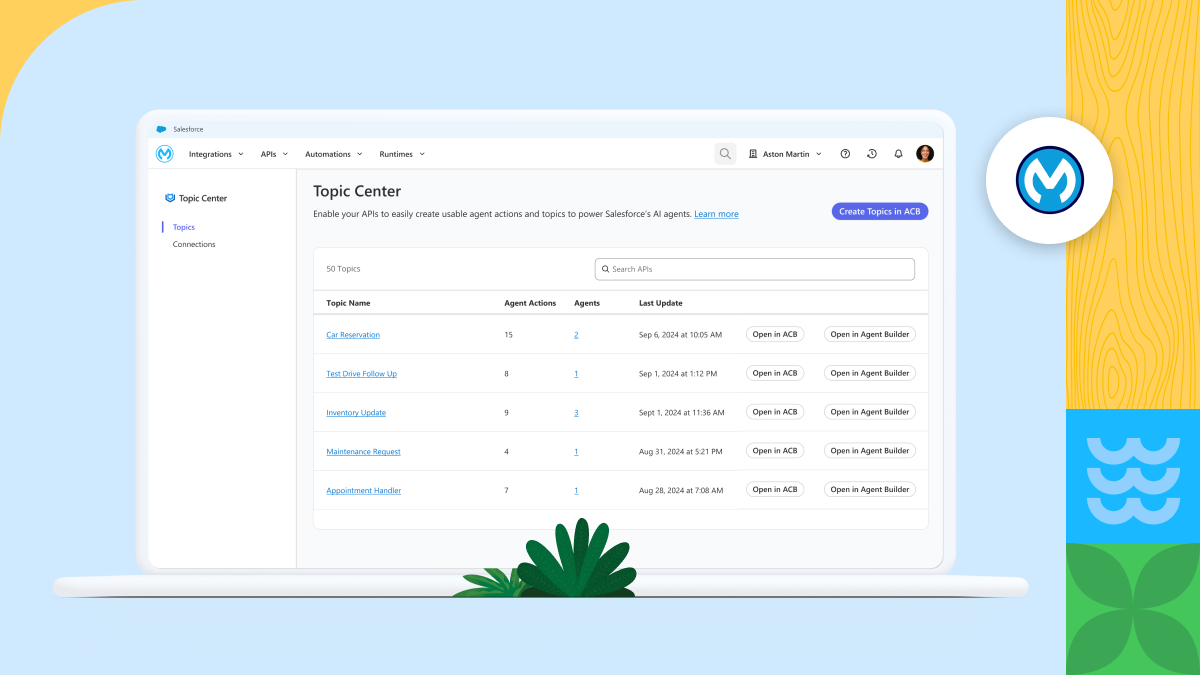
Task: Open the global search magnifier icon
Action: click(725, 153)
